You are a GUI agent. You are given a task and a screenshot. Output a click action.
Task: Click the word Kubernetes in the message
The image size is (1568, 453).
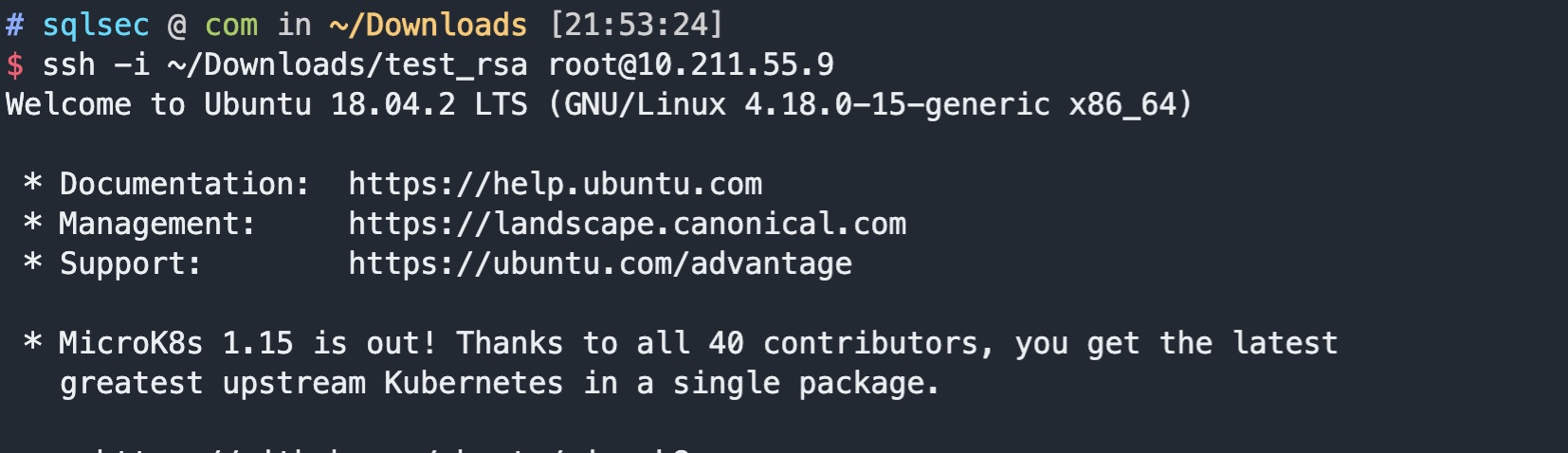coord(473,383)
